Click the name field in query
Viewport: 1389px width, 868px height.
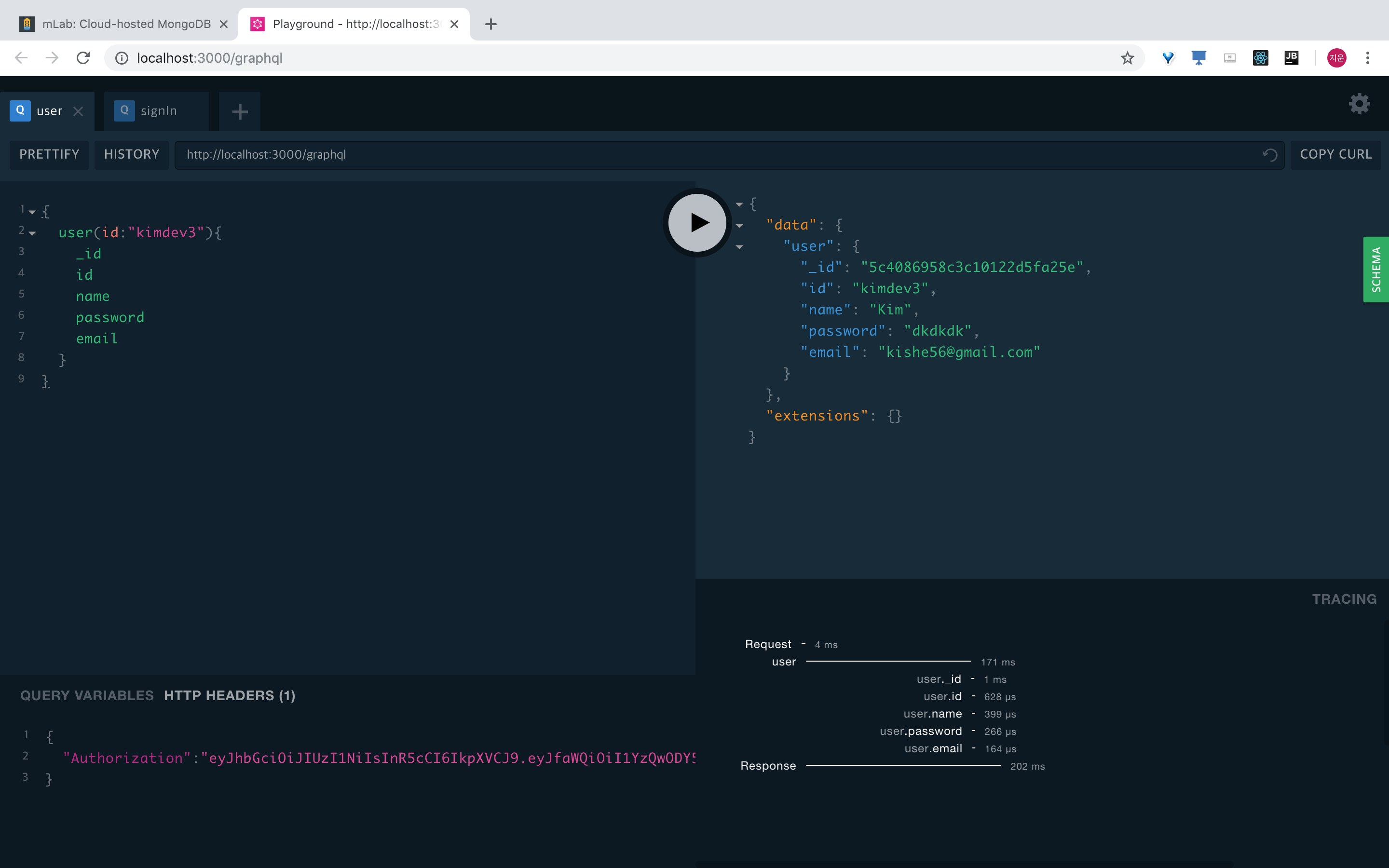[x=93, y=296]
